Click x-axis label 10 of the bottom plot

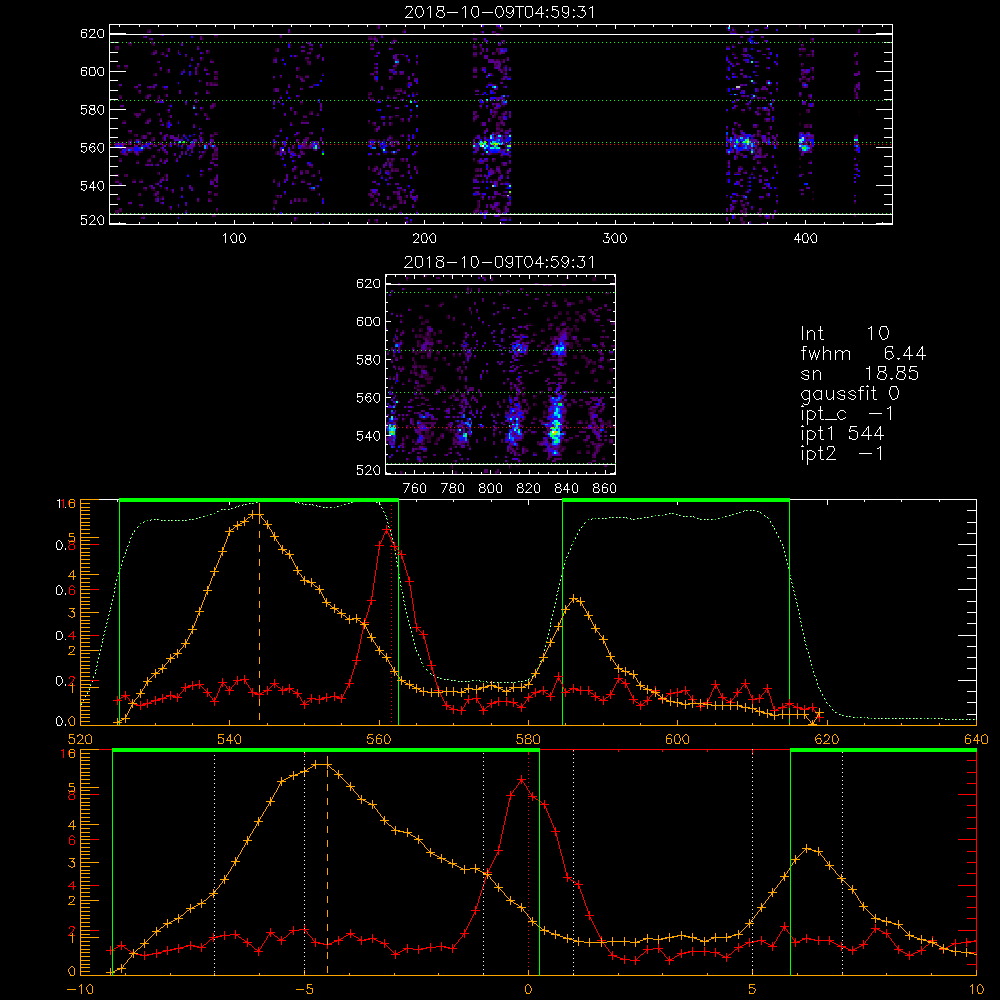(976, 989)
